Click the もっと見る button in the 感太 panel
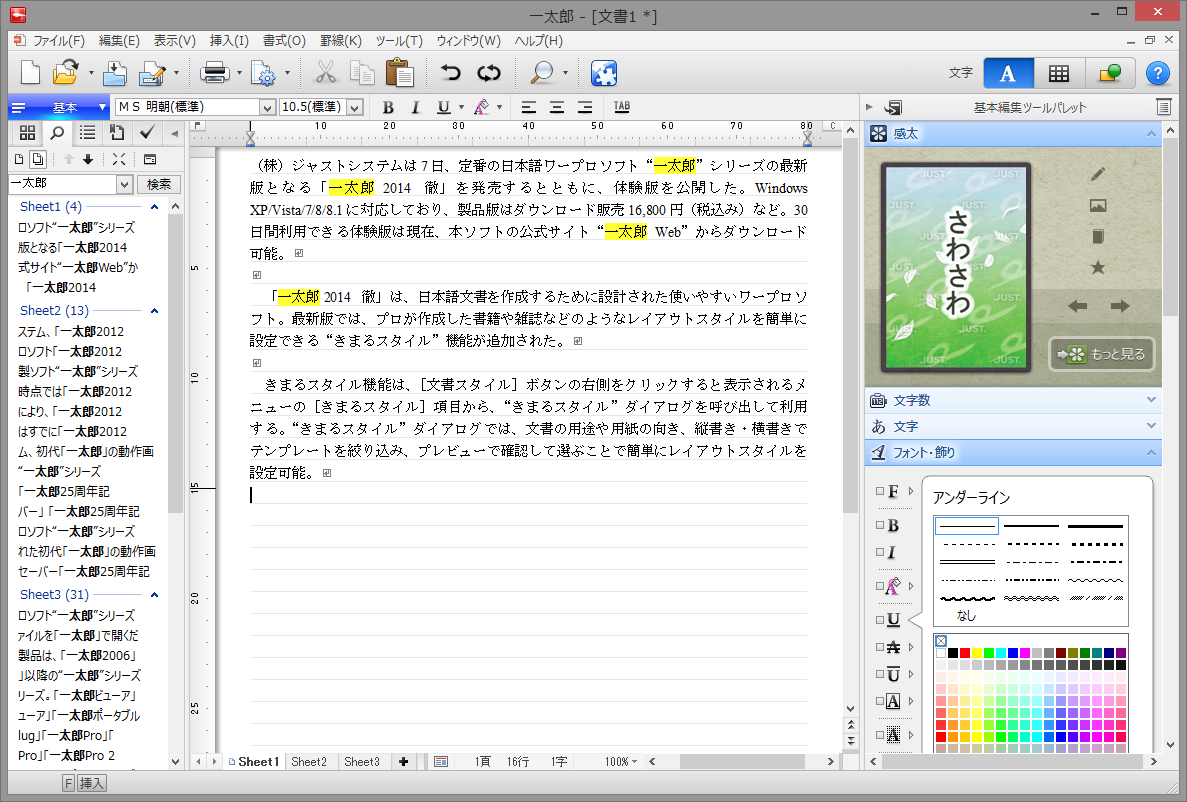The height and width of the screenshot is (802, 1187). pos(1100,354)
